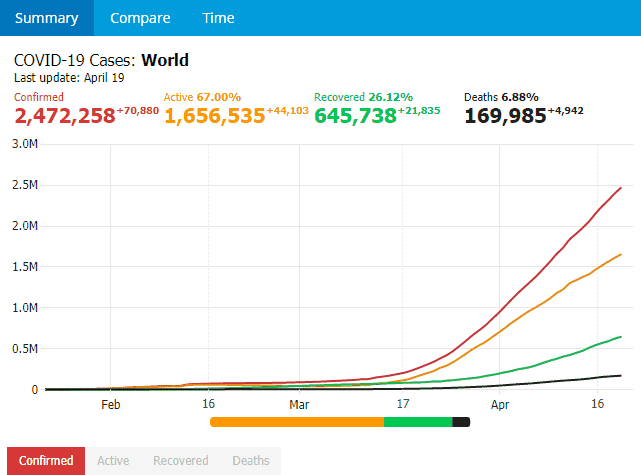Click the green segment of the ratio bar
Screen dimensions: 641x475
tap(418, 422)
